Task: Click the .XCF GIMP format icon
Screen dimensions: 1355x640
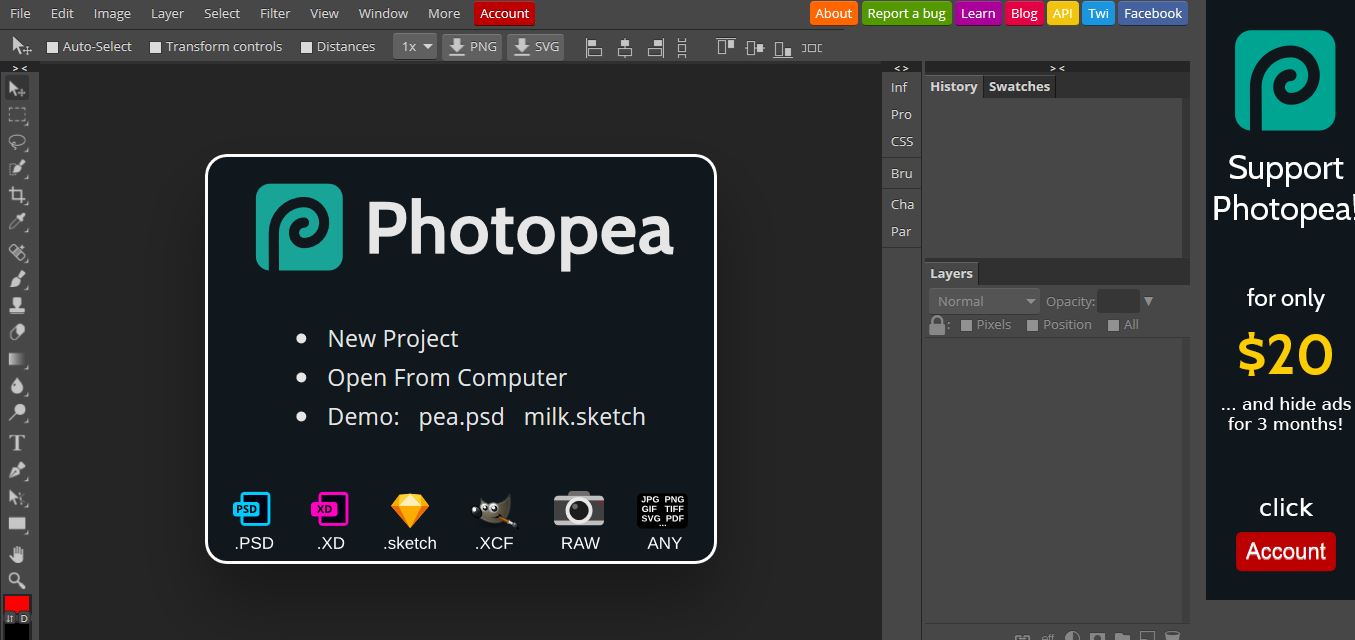Action: click(x=493, y=510)
